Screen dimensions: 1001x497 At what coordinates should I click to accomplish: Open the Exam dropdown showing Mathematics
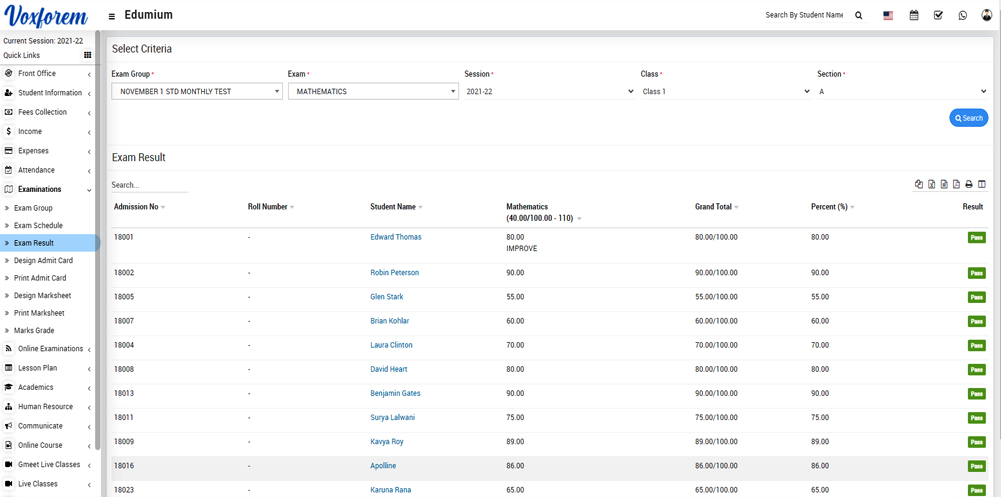372,92
